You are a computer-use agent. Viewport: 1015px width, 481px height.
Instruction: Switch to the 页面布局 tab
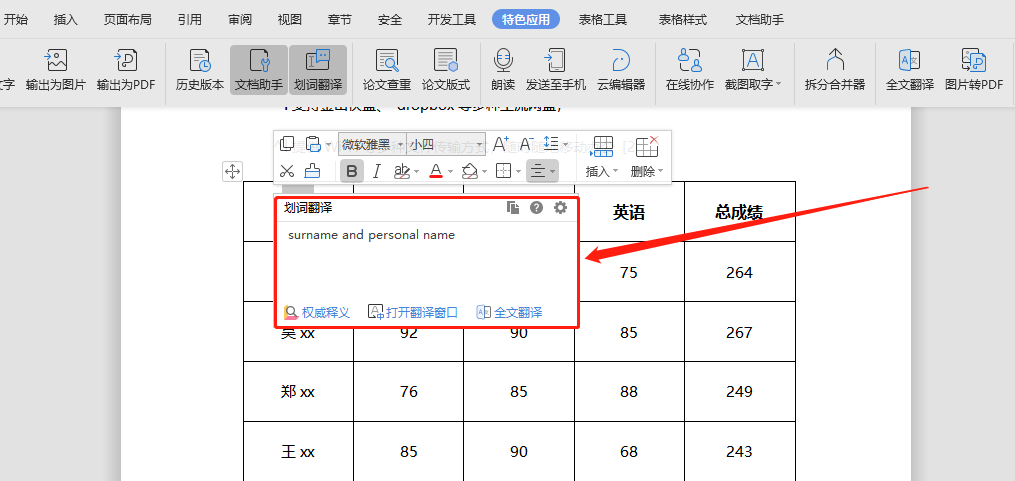(128, 19)
